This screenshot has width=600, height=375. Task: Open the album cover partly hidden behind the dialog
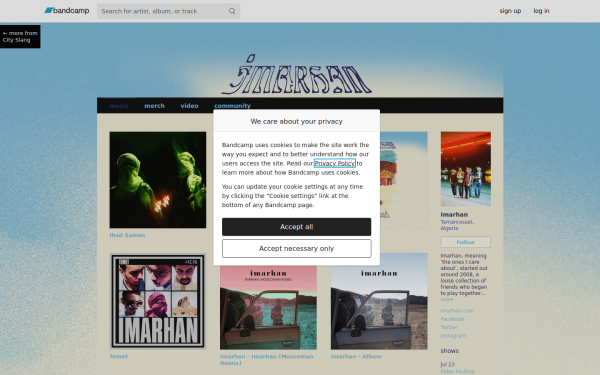pyautogui.click(x=404, y=180)
